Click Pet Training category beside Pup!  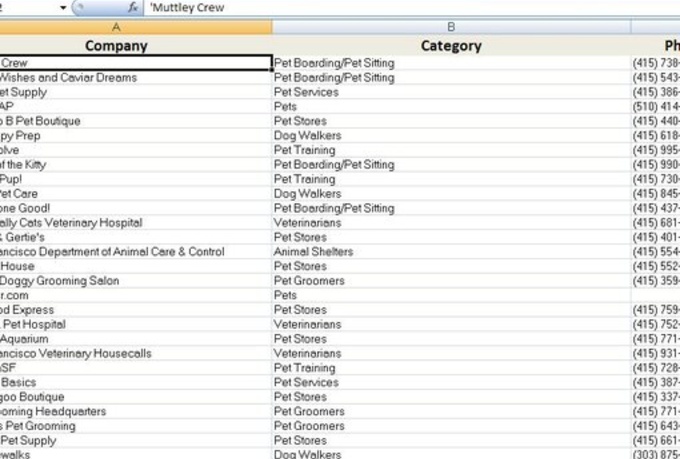coord(451,179)
